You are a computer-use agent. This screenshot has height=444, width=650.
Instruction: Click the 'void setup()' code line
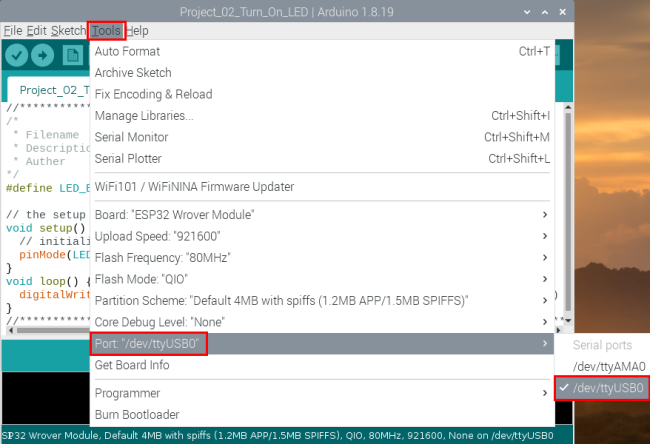[x=46, y=228]
